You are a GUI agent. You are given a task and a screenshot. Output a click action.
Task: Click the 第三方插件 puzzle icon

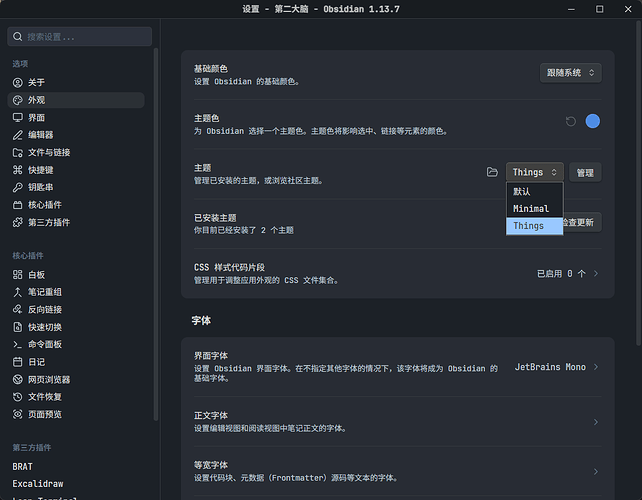[x=18, y=222]
